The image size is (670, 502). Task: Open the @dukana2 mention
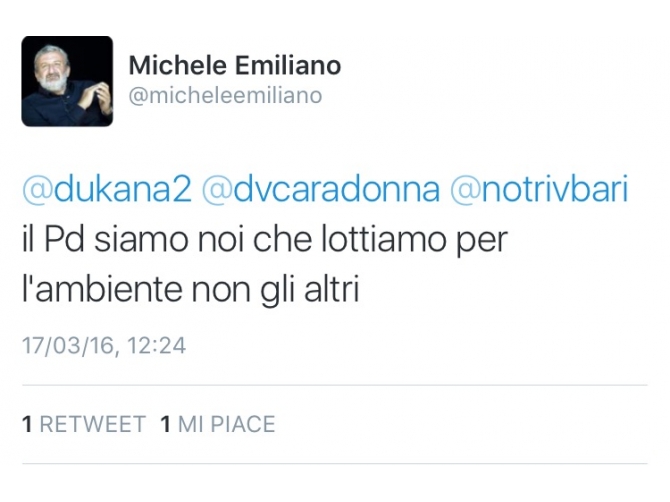click(107, 189)
